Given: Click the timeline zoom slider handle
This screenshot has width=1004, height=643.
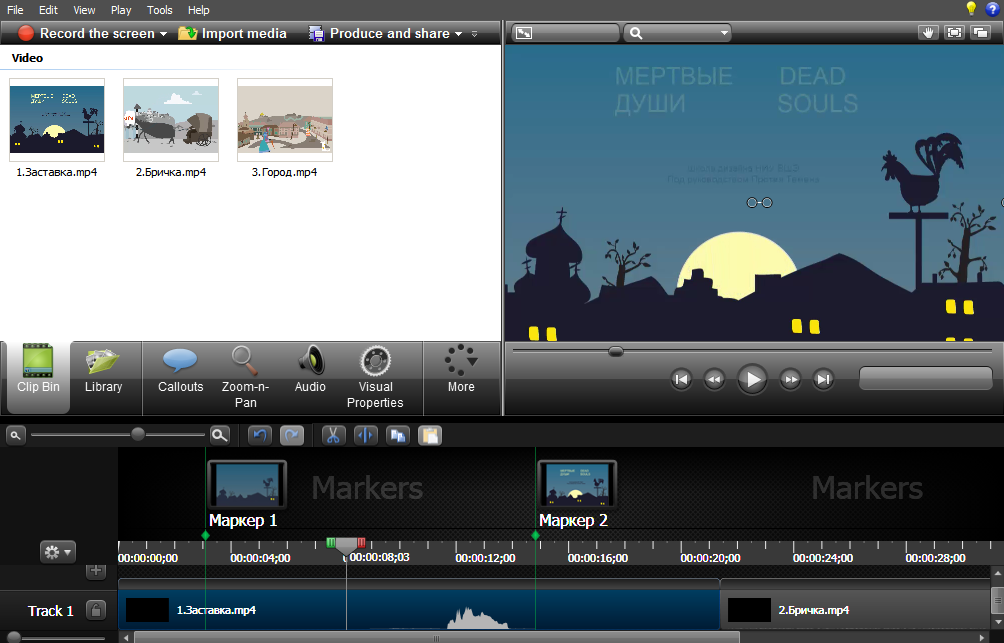Looking at the screenshot, I should pyautogui.click(x=138, y=434).
